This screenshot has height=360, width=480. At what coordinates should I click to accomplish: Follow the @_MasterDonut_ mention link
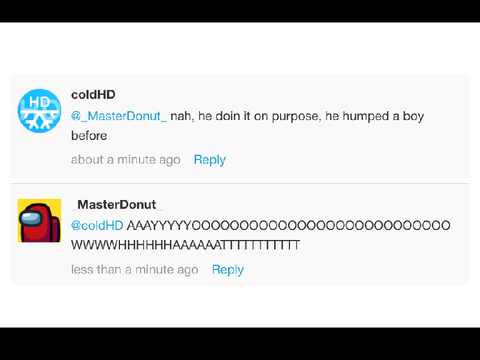119,116
